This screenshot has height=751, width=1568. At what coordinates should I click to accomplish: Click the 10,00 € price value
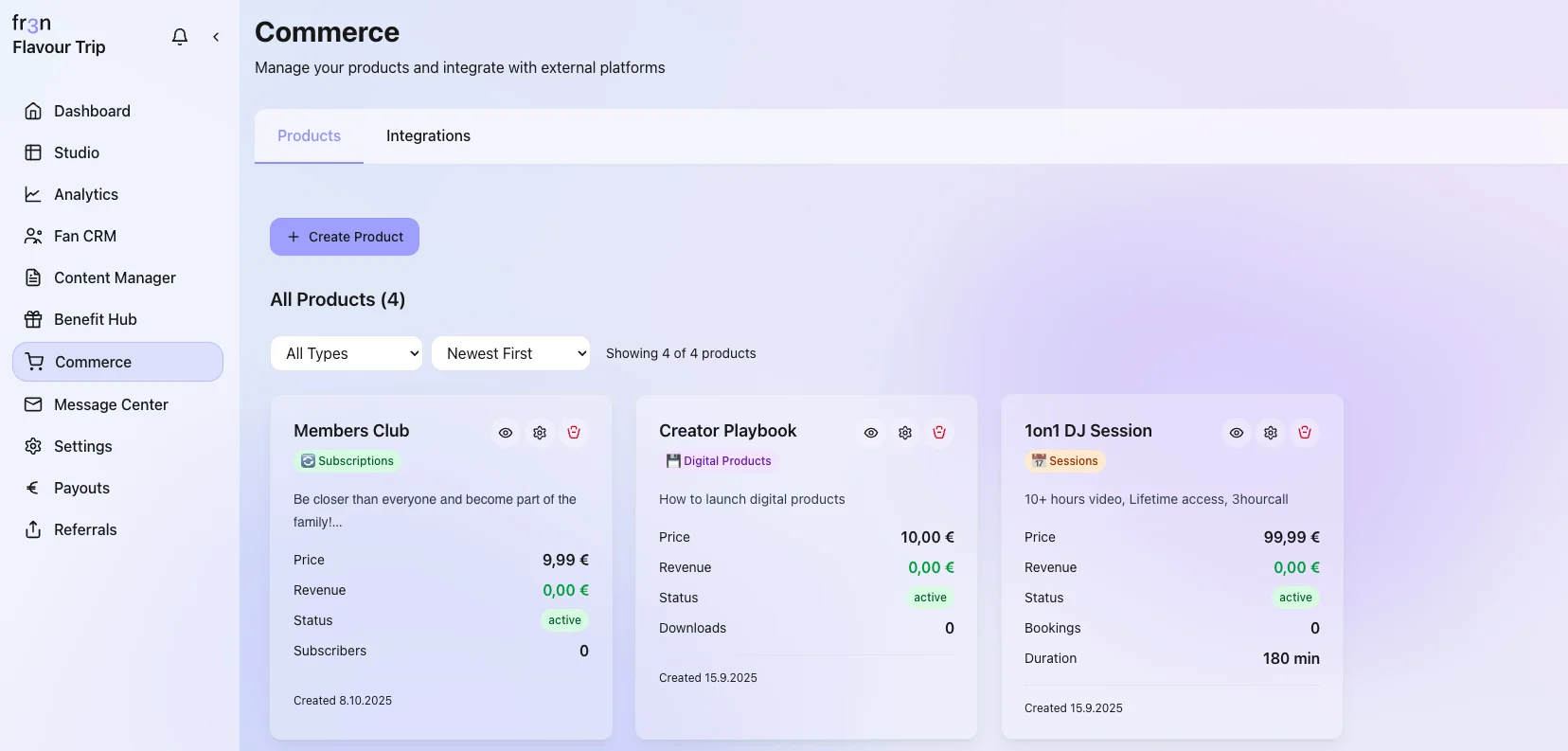coord(927,537)
